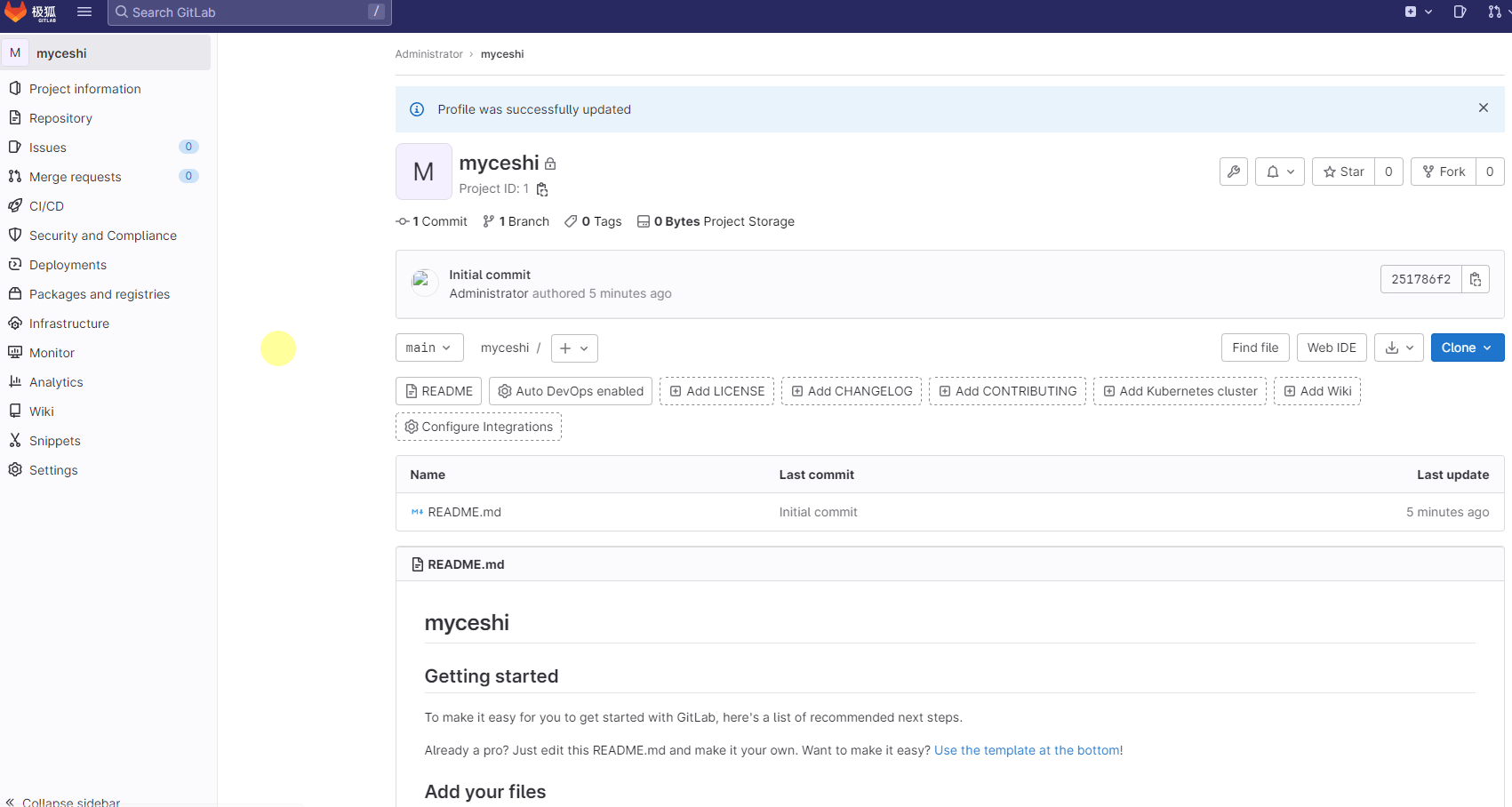The image size is (1512, 807).
Task: Click the hamburger menu beside the logo
Action: (x=84, y=12)
